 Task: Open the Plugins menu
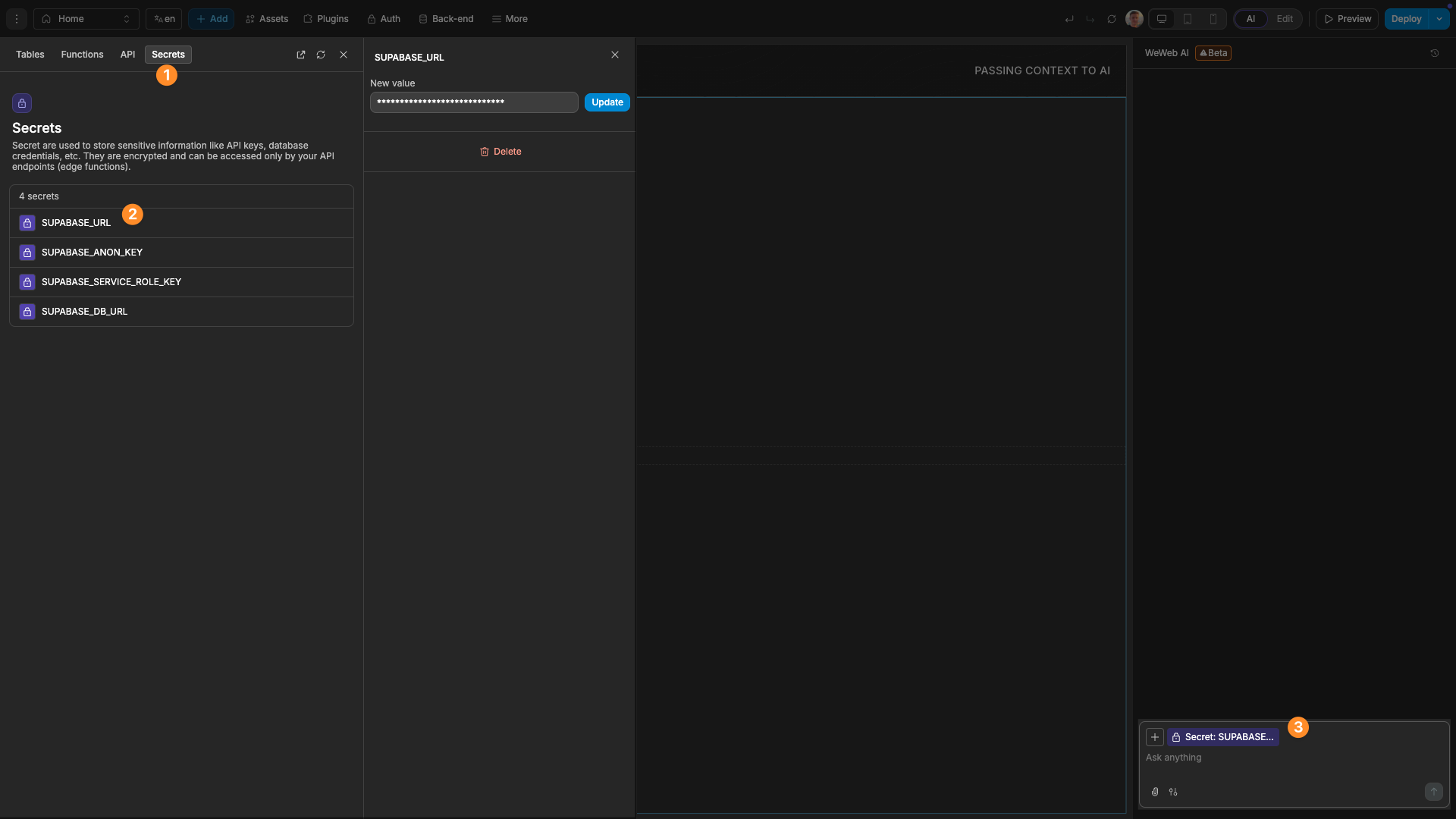[326, 19]
